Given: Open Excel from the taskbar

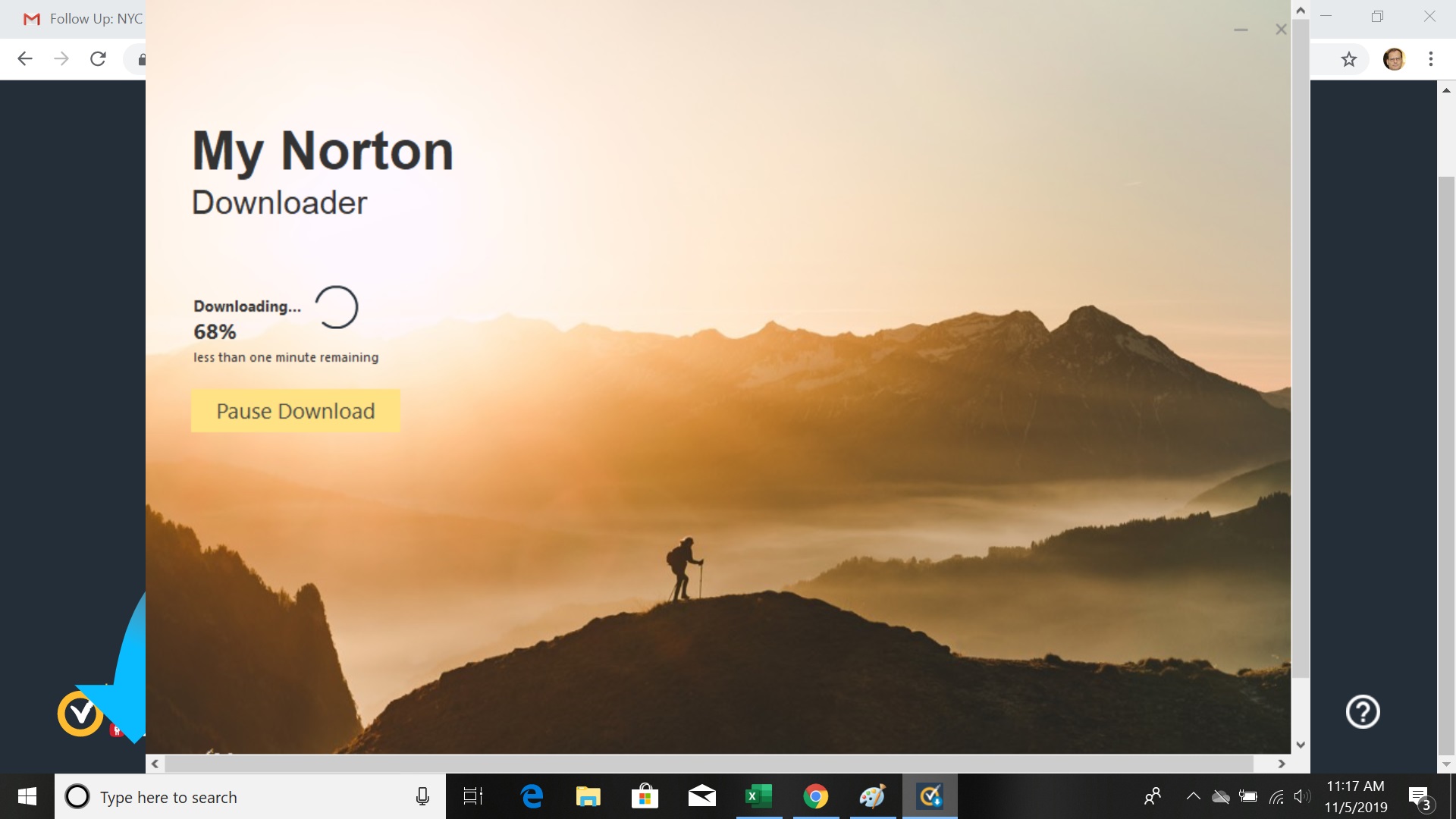Looking at the screenshot, I should tap(758, 796).
